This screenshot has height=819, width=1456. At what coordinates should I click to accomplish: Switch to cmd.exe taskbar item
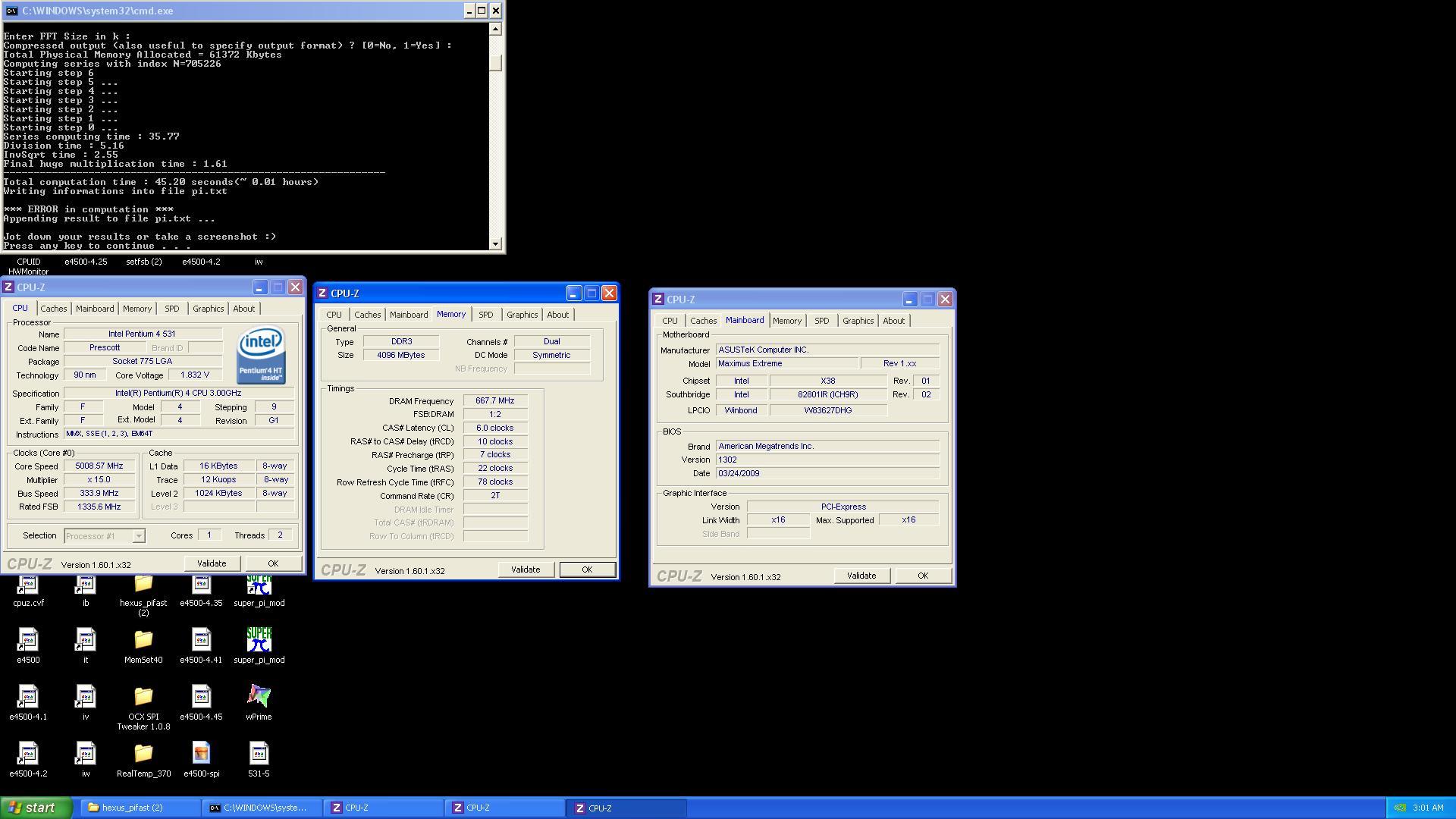click(262, 808)
